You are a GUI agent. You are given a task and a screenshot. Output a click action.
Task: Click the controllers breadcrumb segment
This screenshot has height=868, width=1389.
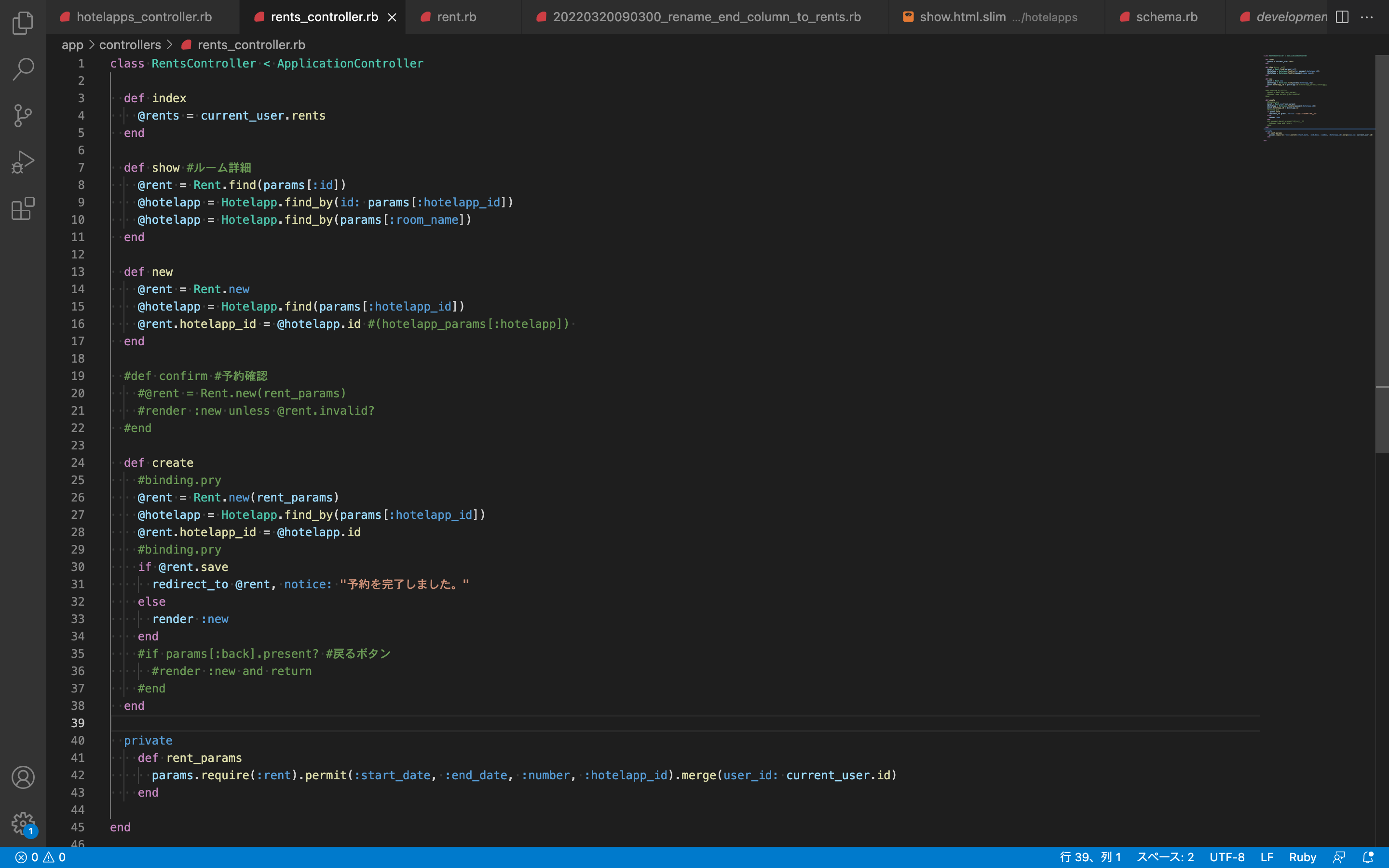(x=130, y=45)
